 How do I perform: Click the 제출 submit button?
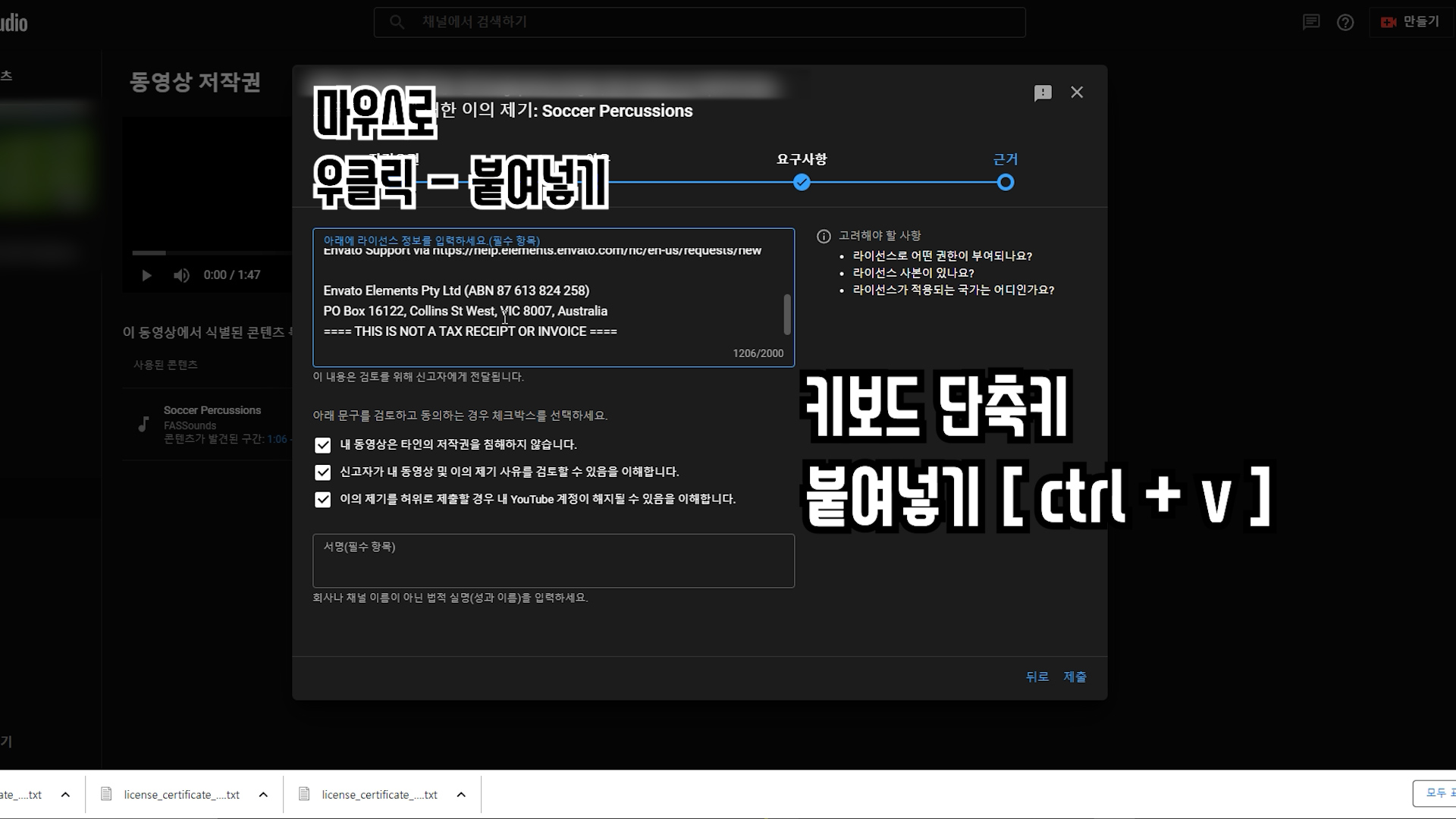pos(1075,676)
